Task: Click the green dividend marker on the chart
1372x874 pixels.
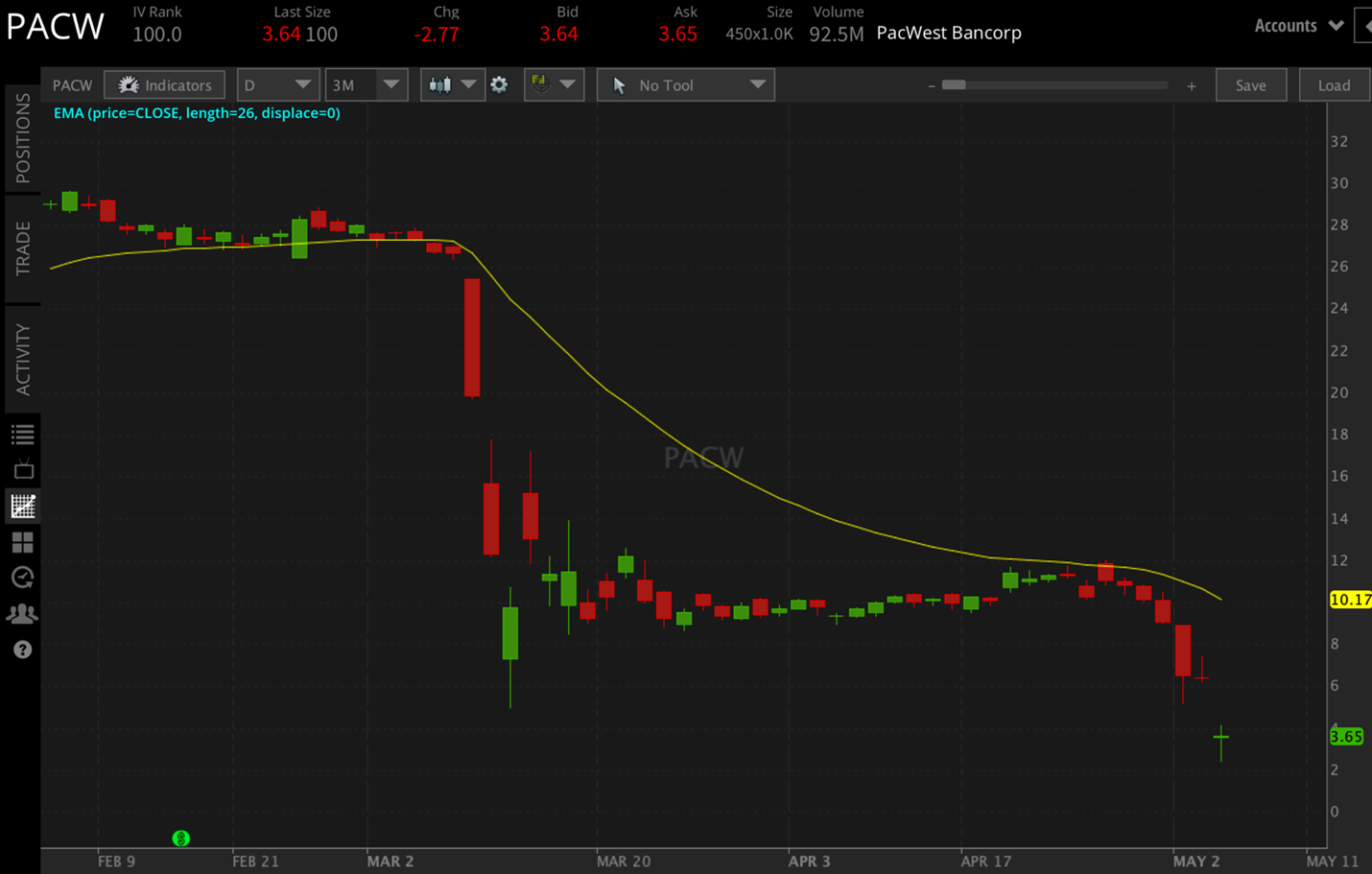Action: [x=181, y=839]
